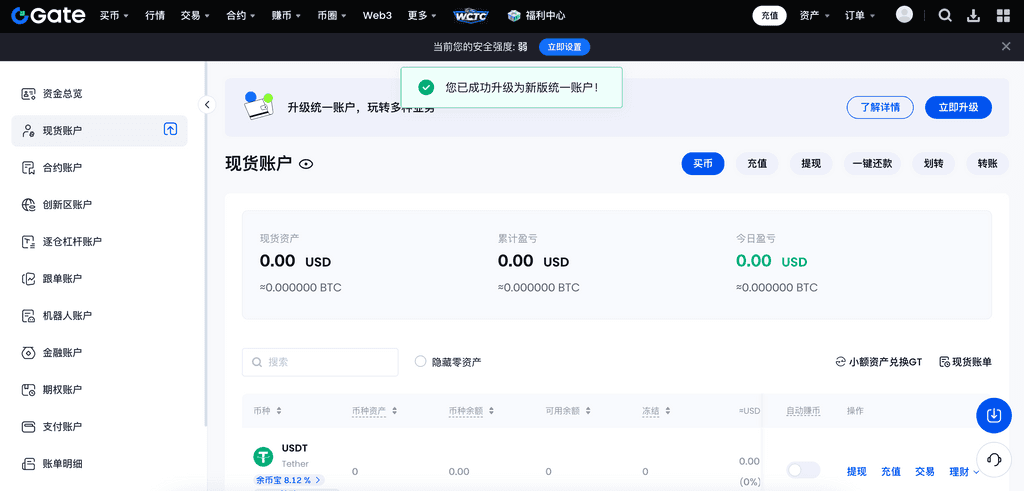1024x491 pixels.
Task: Click the customer support headset icon
Action: [994, 459]
